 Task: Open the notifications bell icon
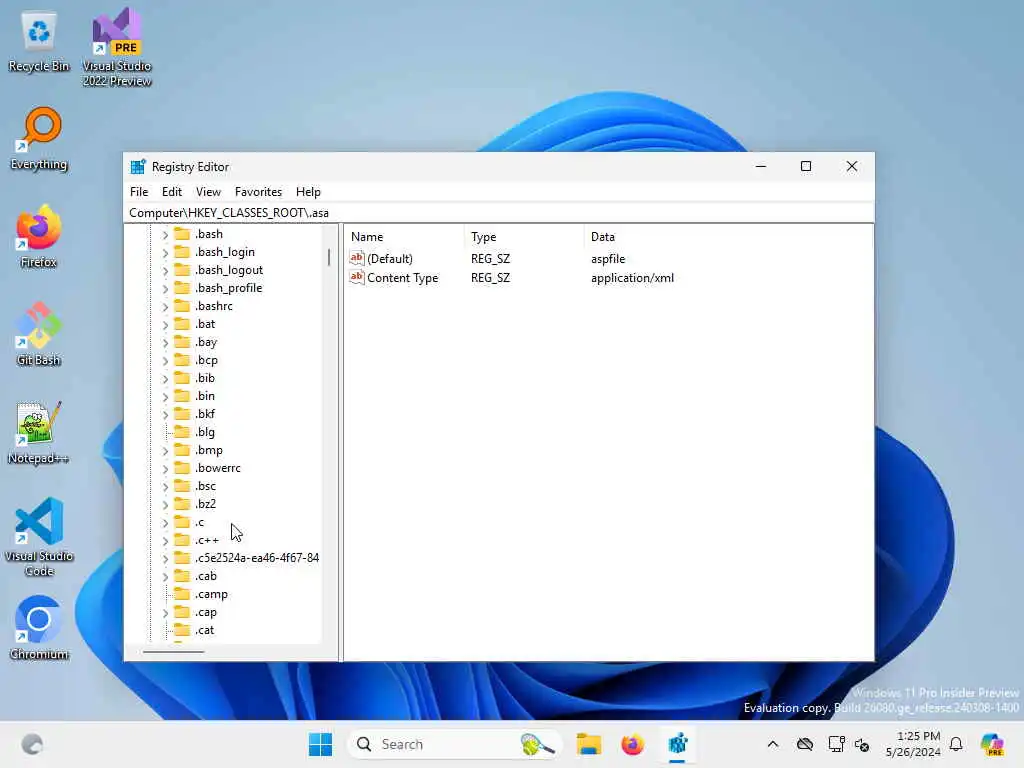pos(956,744)
